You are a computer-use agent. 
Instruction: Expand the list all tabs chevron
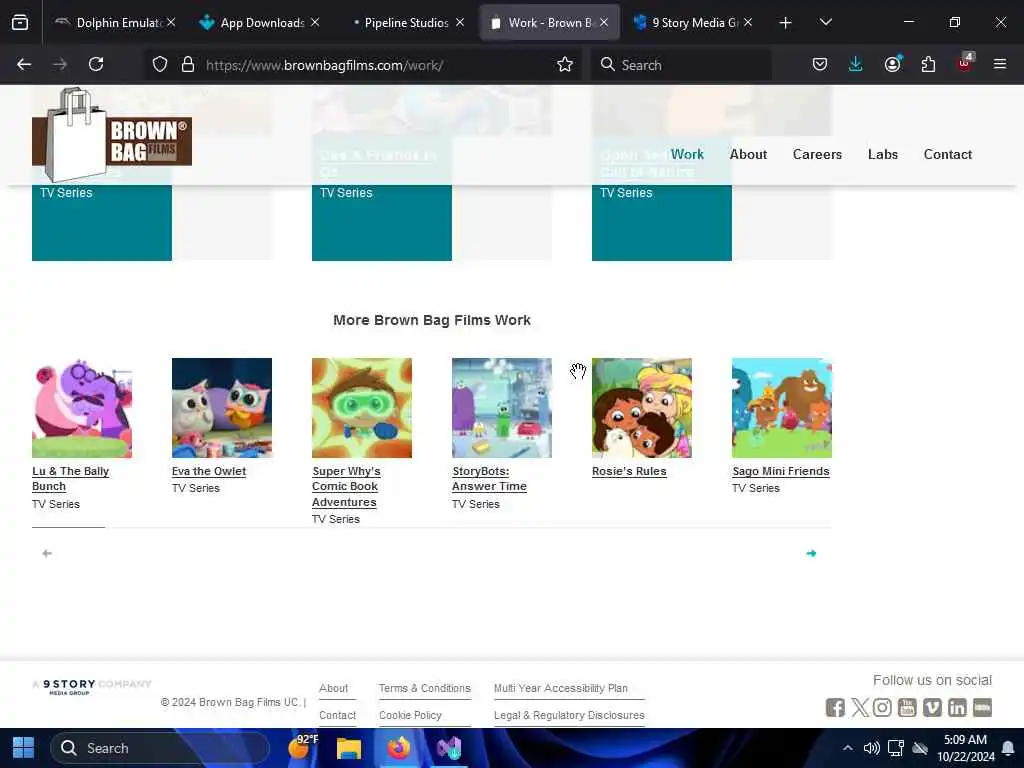825,22
